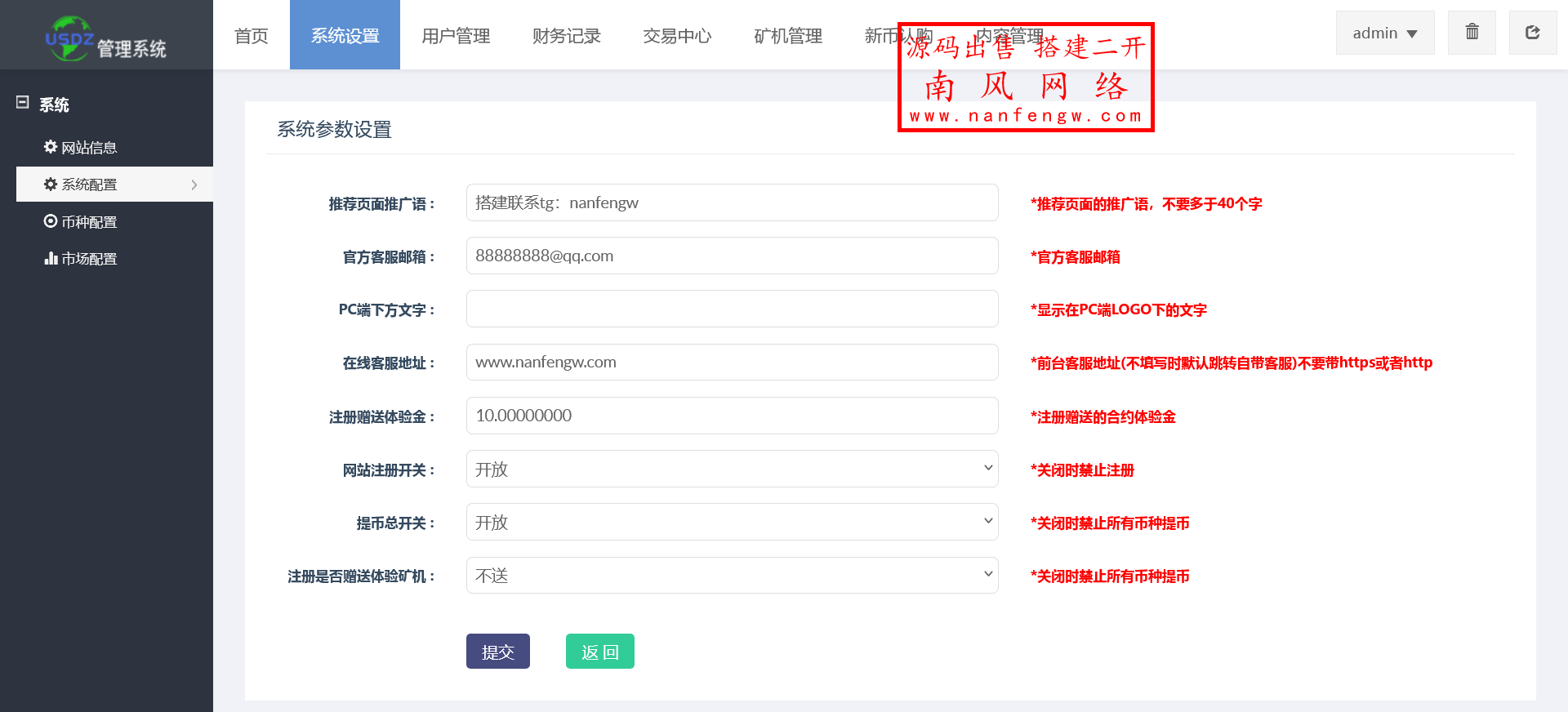Collapse the 系统 sidebar section

tap(23, 103)
